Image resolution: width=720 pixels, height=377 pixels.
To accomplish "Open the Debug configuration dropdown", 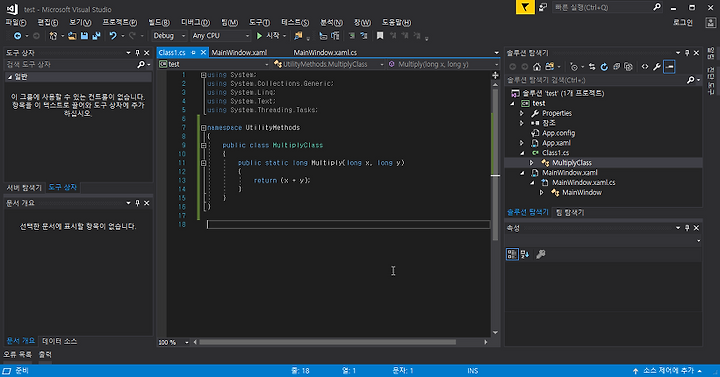I will click(169, 36).
